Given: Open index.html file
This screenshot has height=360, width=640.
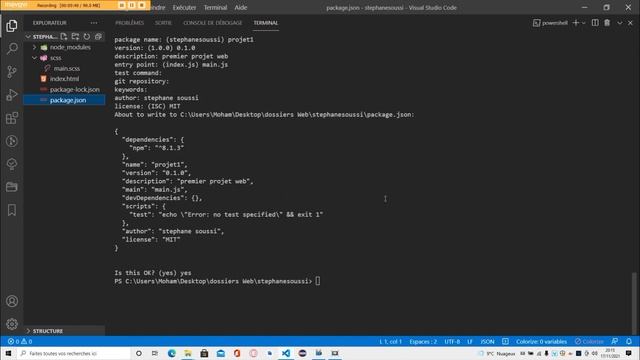Looking at the screenshot, I should 64,79.
